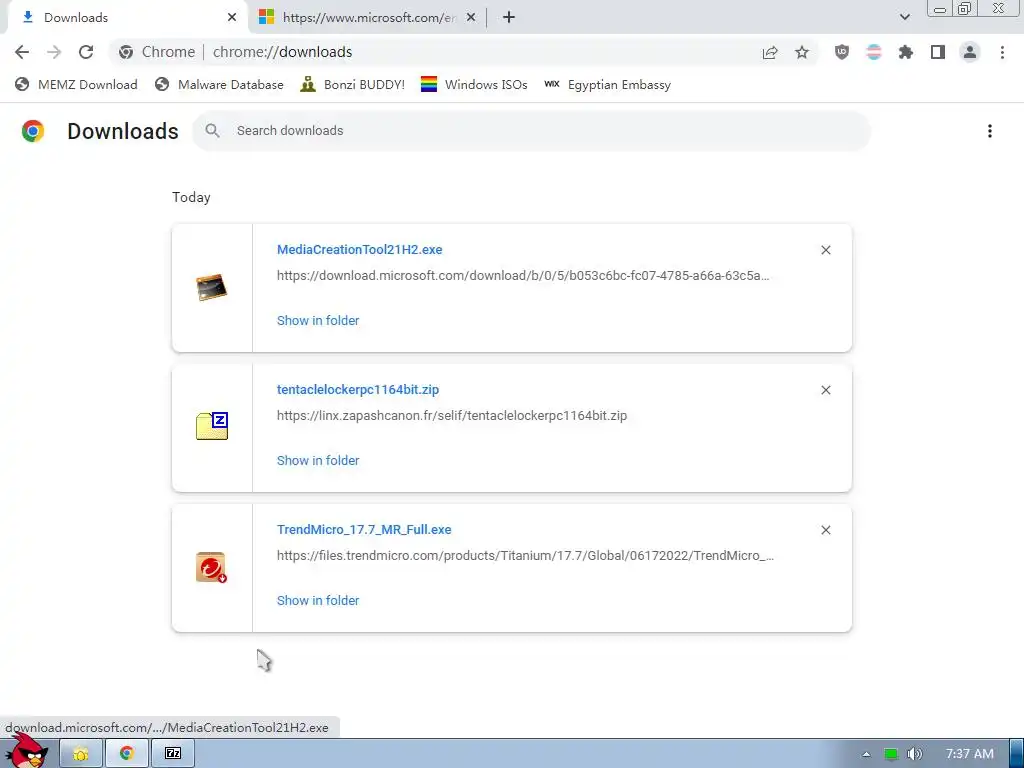Click the MediaCreationTool21H2.exe file icon
This screenshot has height=768, width=1024.
coord(212,287)
